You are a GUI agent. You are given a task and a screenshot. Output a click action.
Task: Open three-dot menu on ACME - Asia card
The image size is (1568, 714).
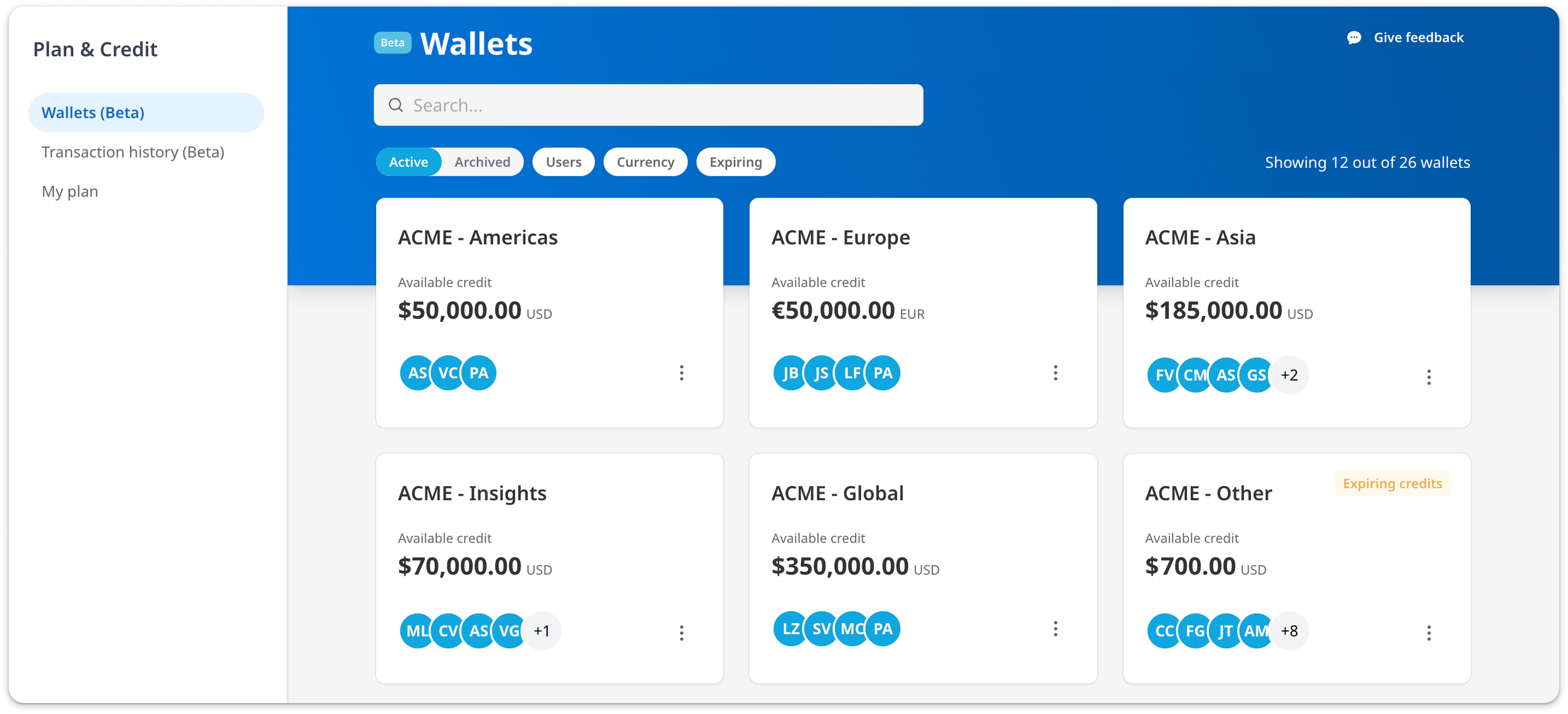point(1429,377)
